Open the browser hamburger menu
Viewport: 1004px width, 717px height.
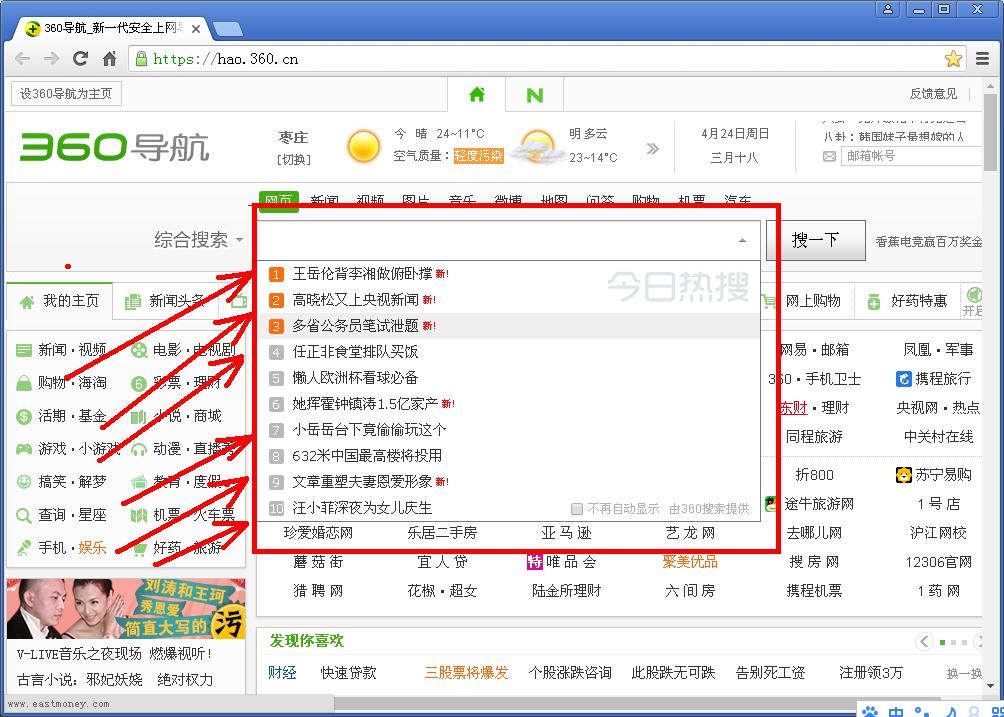pos(982,59)
